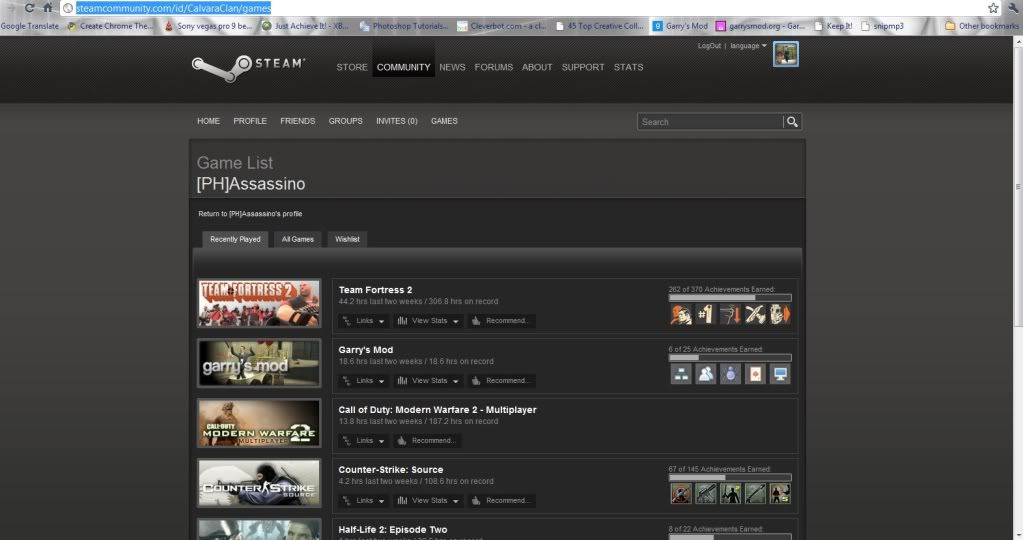Open the Garry's Mod game thumbnail
Viewport: 1023px width, 540px height.
(259, 363)
